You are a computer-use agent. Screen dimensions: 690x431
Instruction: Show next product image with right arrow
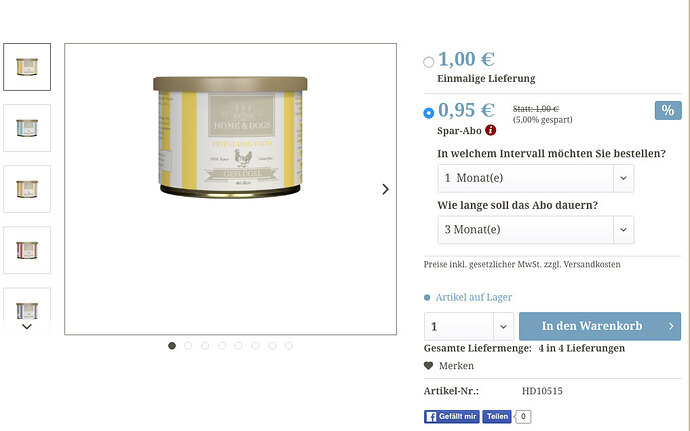pyautogui.click(x=385, y=189)
